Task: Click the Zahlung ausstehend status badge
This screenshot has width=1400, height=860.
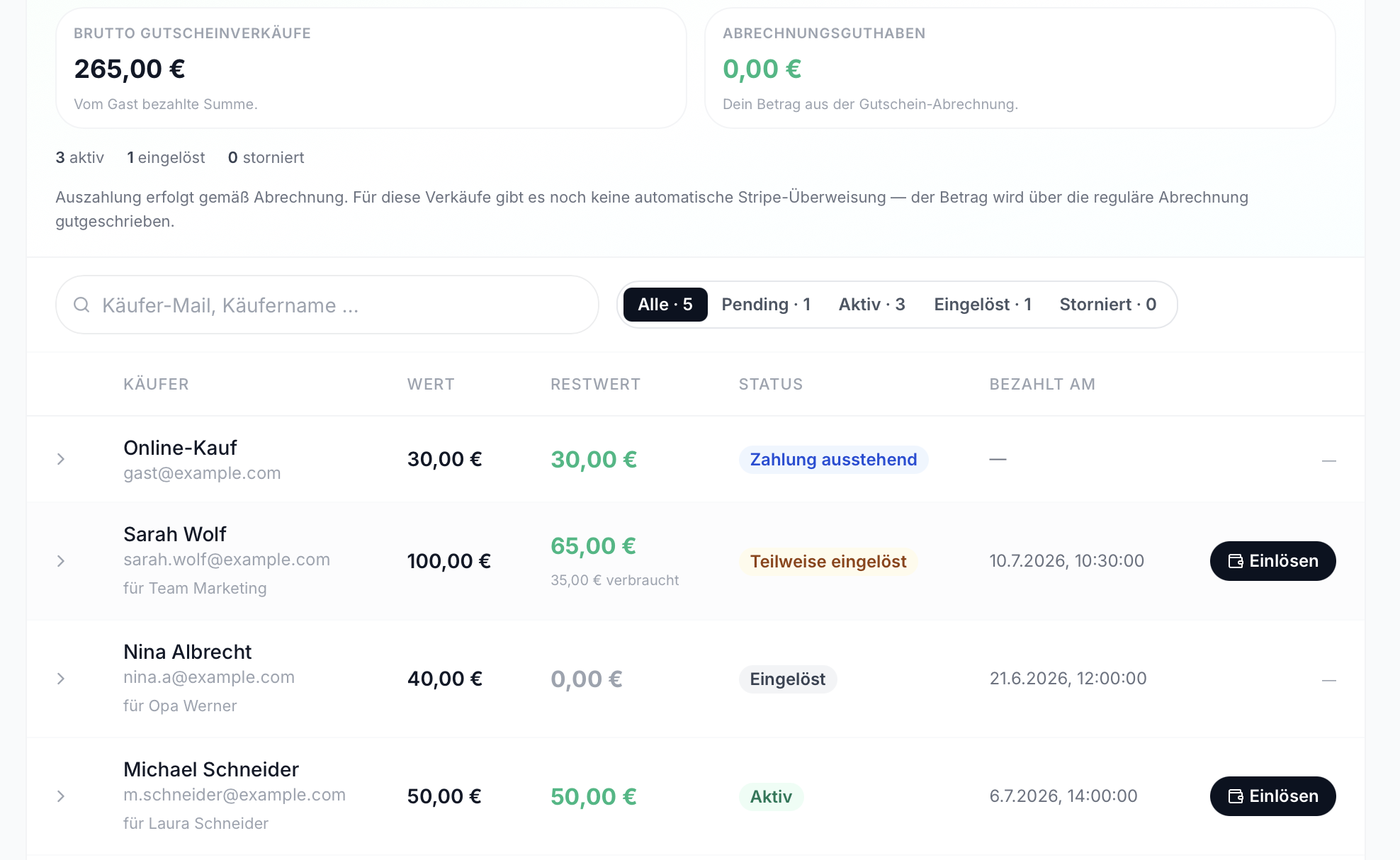Action: (x=833, y=460)
